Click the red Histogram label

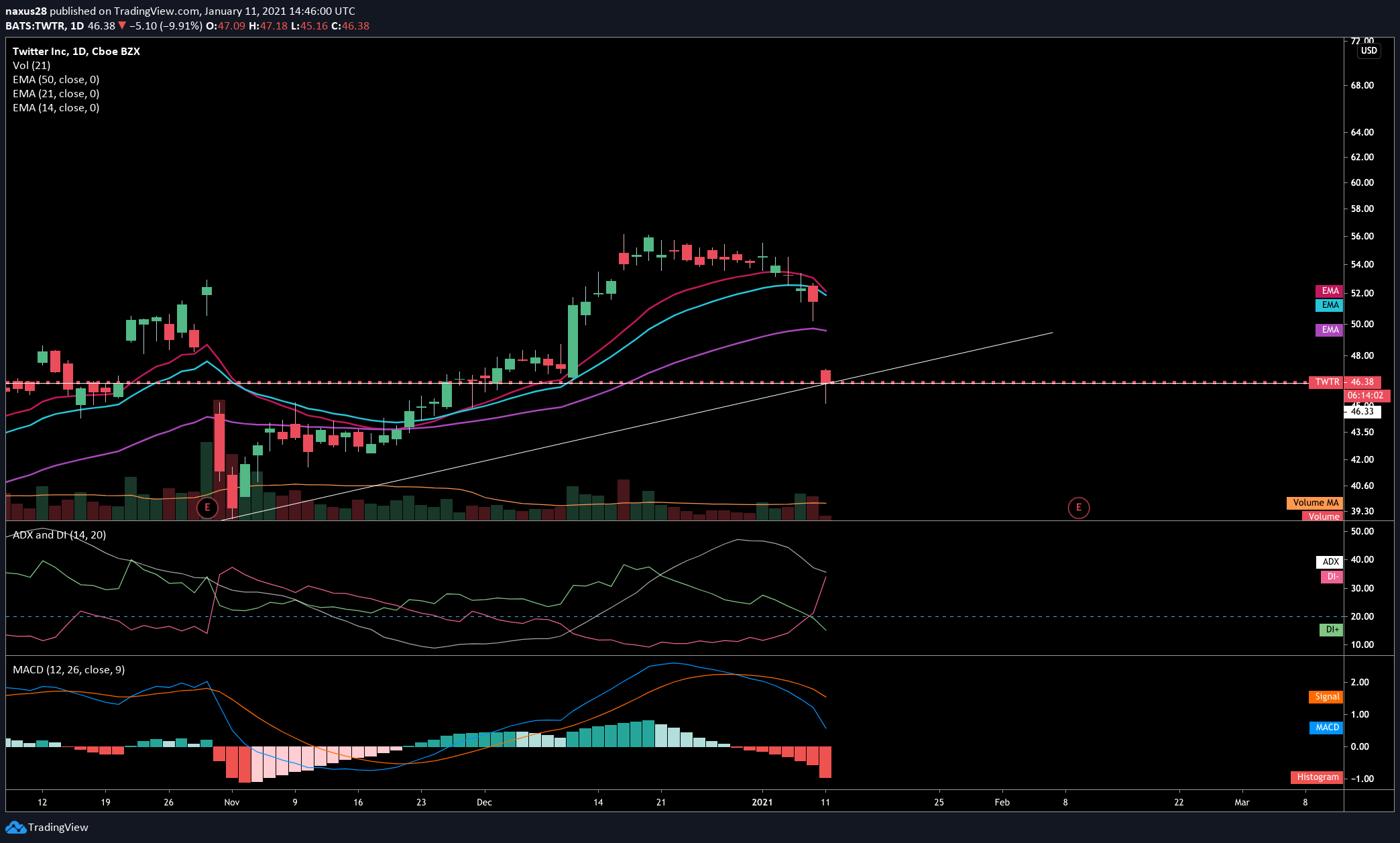[1317, 777]
